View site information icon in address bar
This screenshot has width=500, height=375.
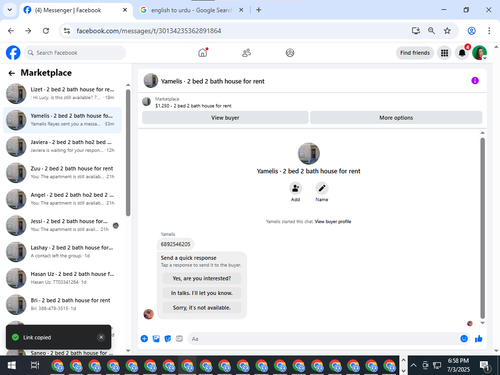pos(67,31)
